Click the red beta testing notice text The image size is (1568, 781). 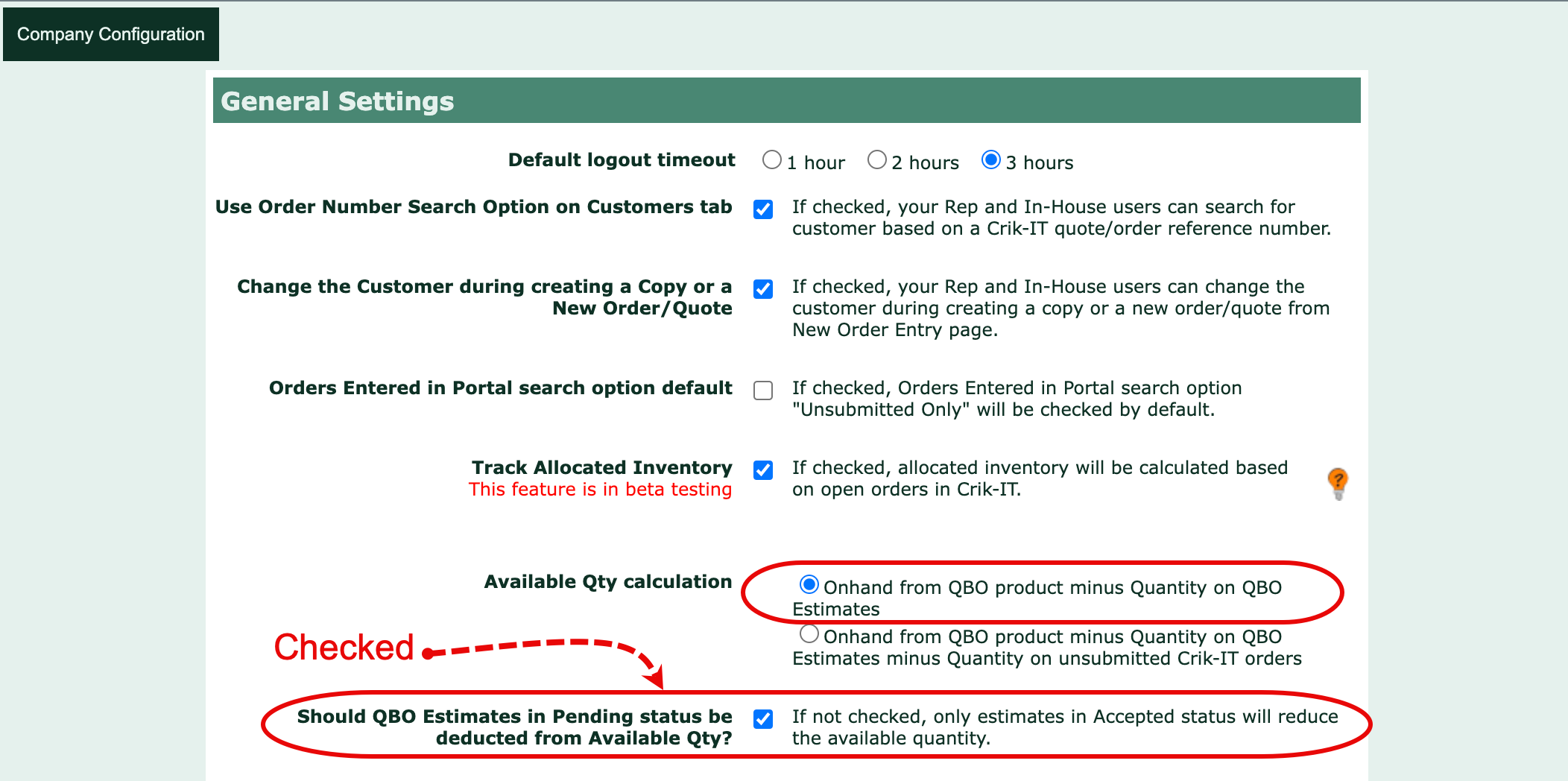click(600, 490)
